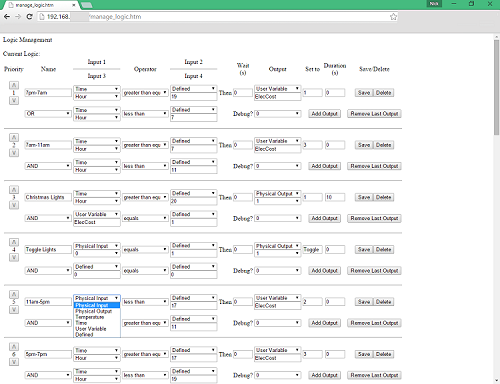Move the 11am-5pm rule up in priority
Screen dimensions: 500x384
14,294
